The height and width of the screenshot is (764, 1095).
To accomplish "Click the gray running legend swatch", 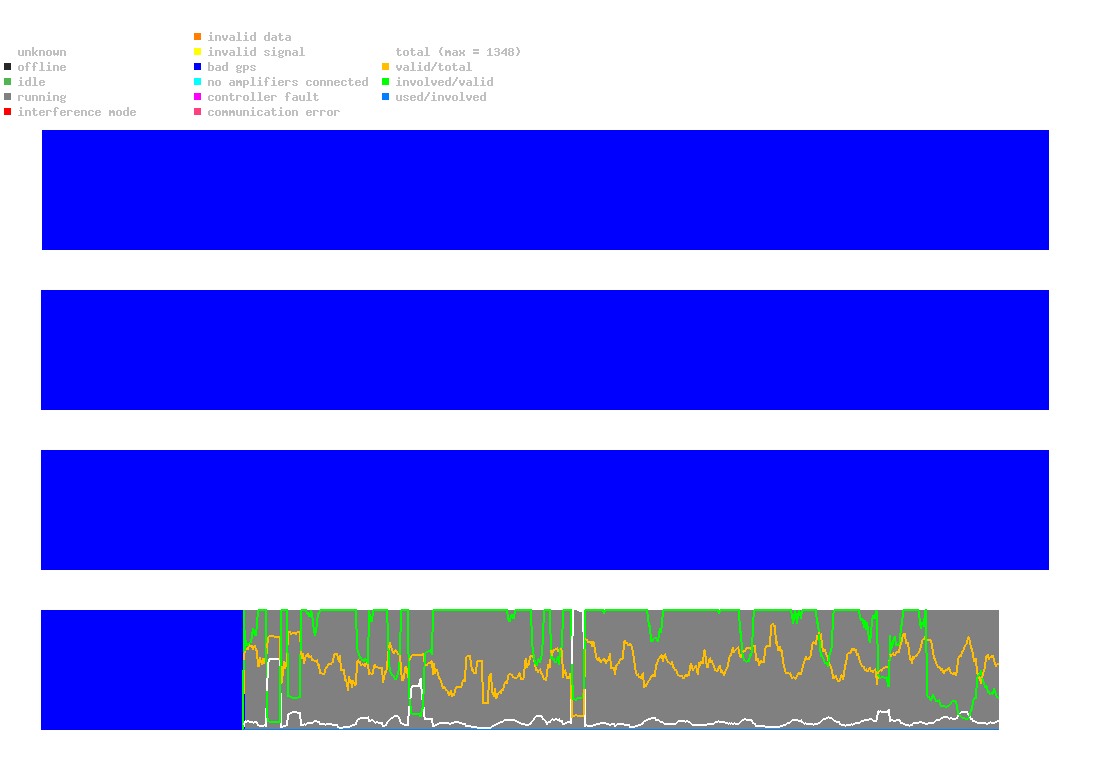I will point(8,97).
